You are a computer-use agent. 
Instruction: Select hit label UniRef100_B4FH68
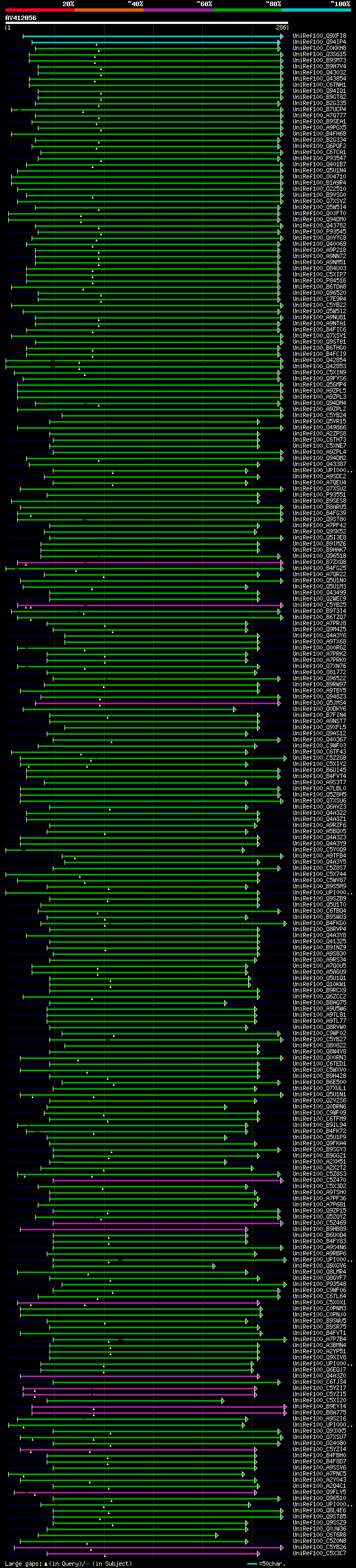pyautogui.click(x=319, y=134)
